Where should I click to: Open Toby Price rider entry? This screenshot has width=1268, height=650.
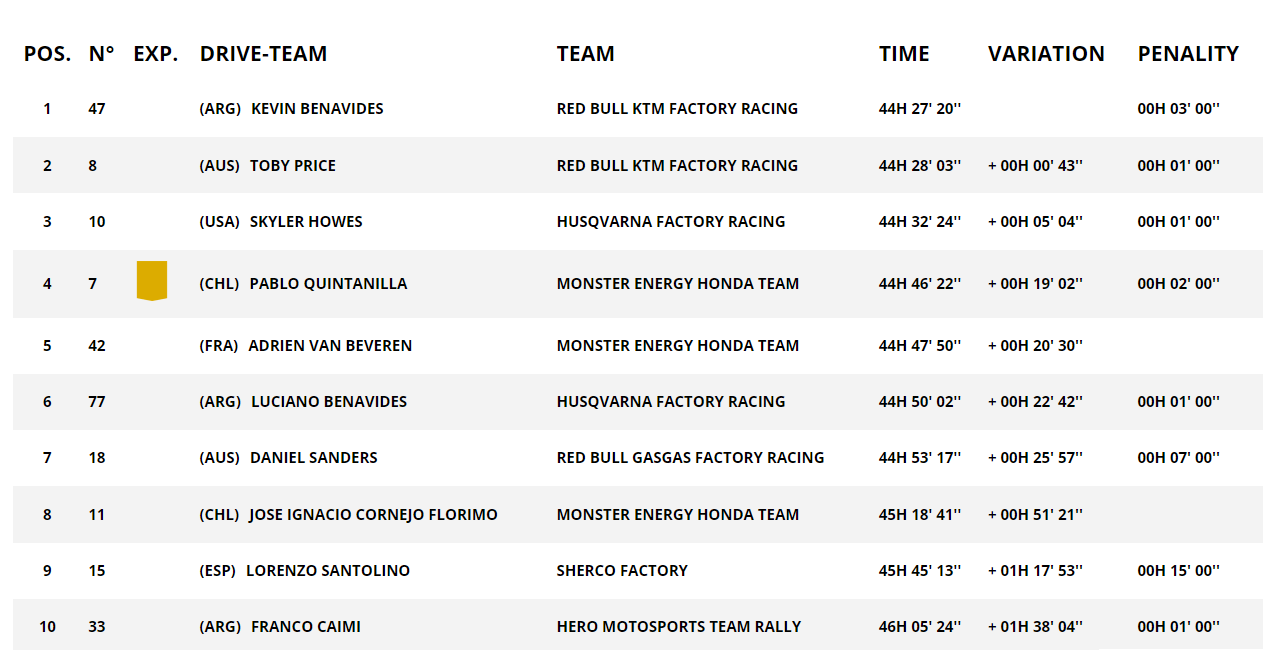(293, 165)
